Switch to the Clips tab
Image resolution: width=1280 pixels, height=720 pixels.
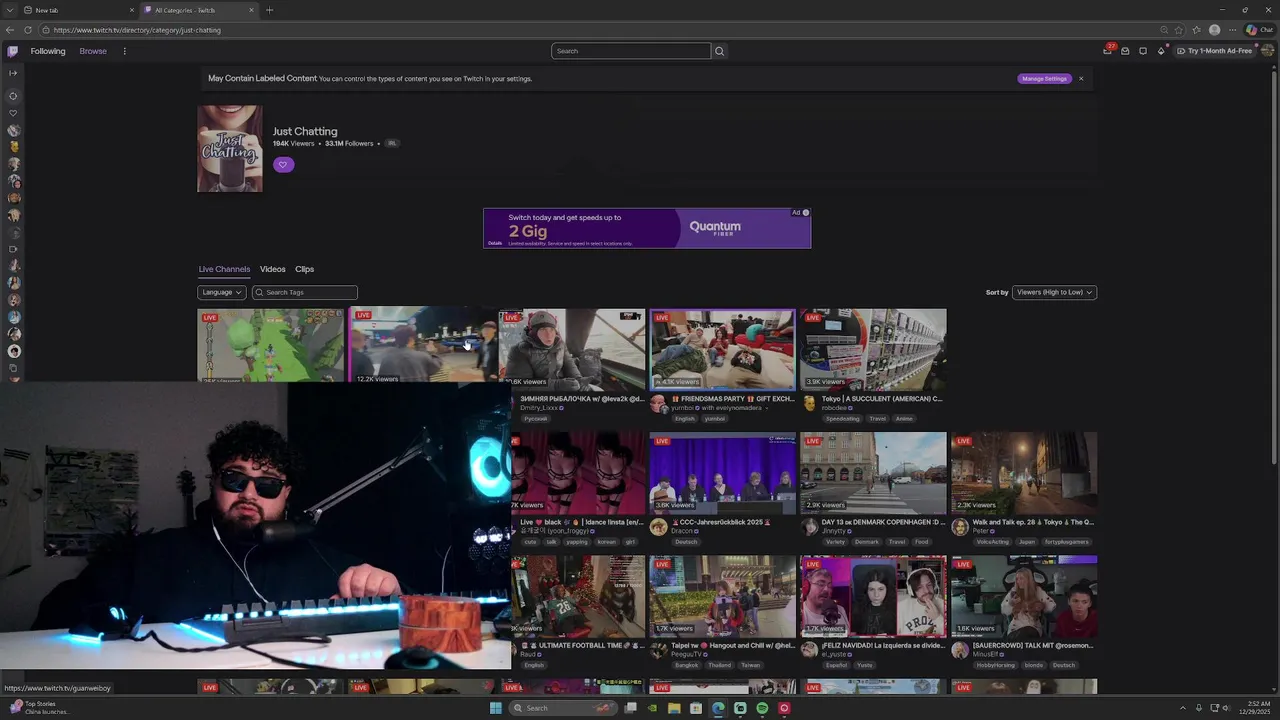[305, 269]
